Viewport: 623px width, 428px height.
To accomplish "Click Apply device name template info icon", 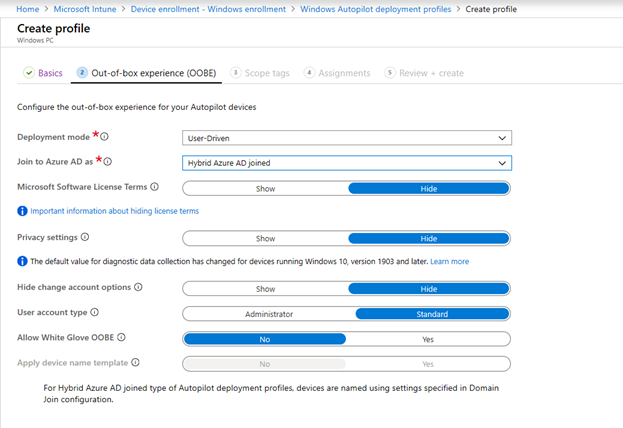I will [x=135, y=363].
